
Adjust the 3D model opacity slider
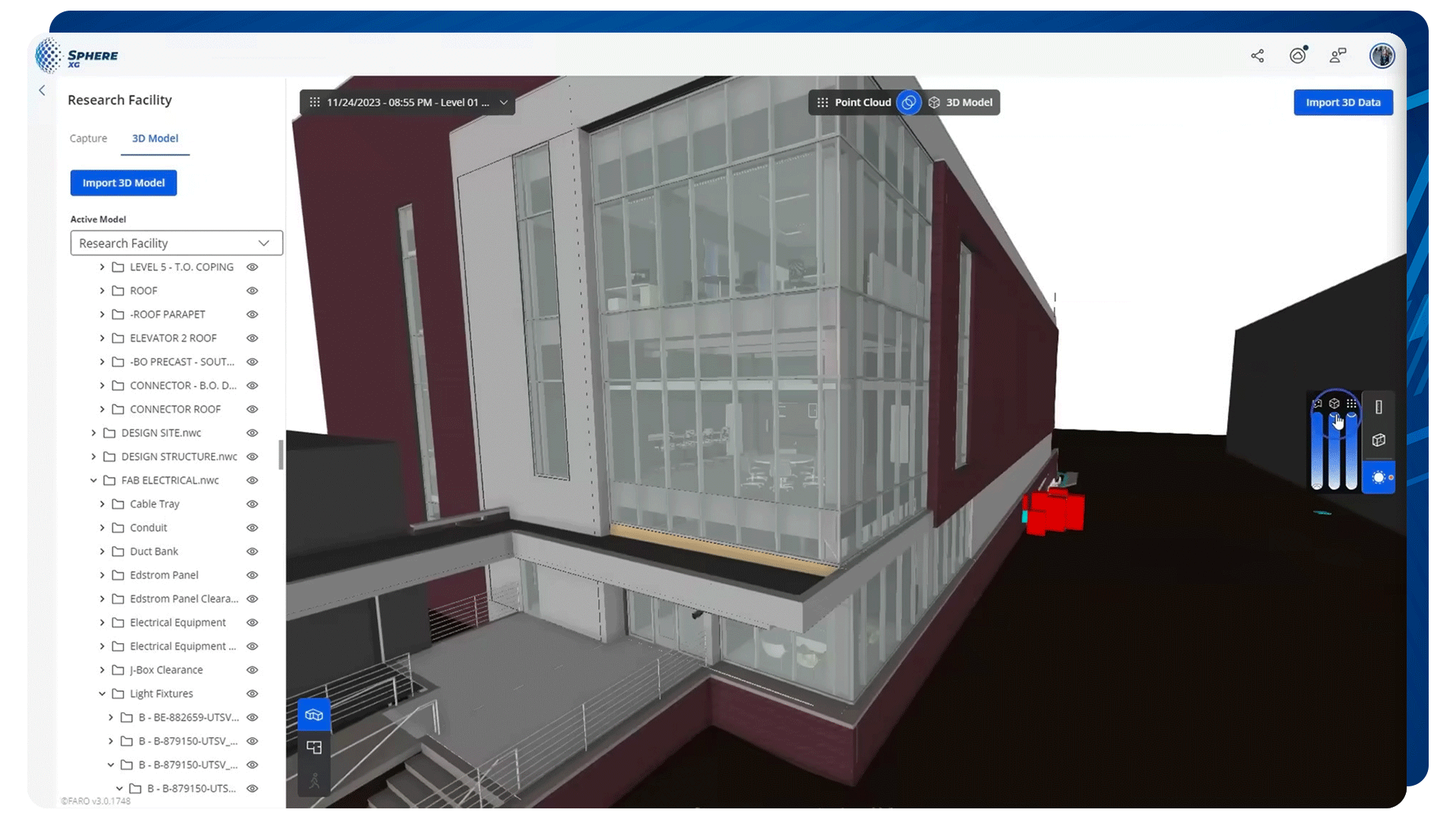tap(1335, 452)
